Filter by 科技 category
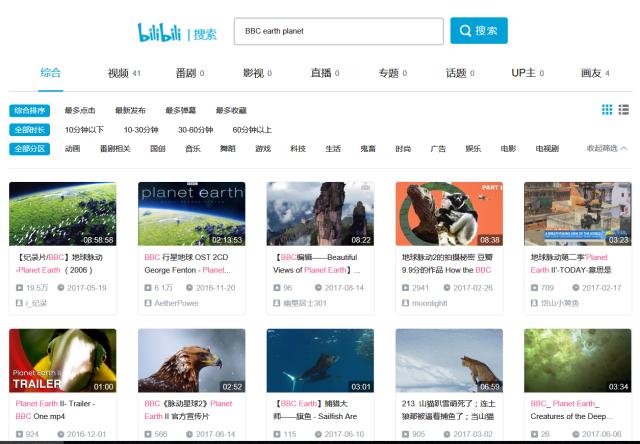 point(298,149)
